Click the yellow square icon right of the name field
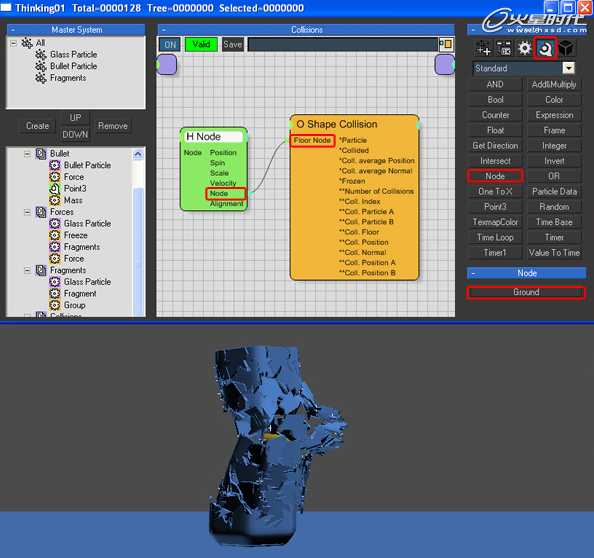 coord(447,44)
